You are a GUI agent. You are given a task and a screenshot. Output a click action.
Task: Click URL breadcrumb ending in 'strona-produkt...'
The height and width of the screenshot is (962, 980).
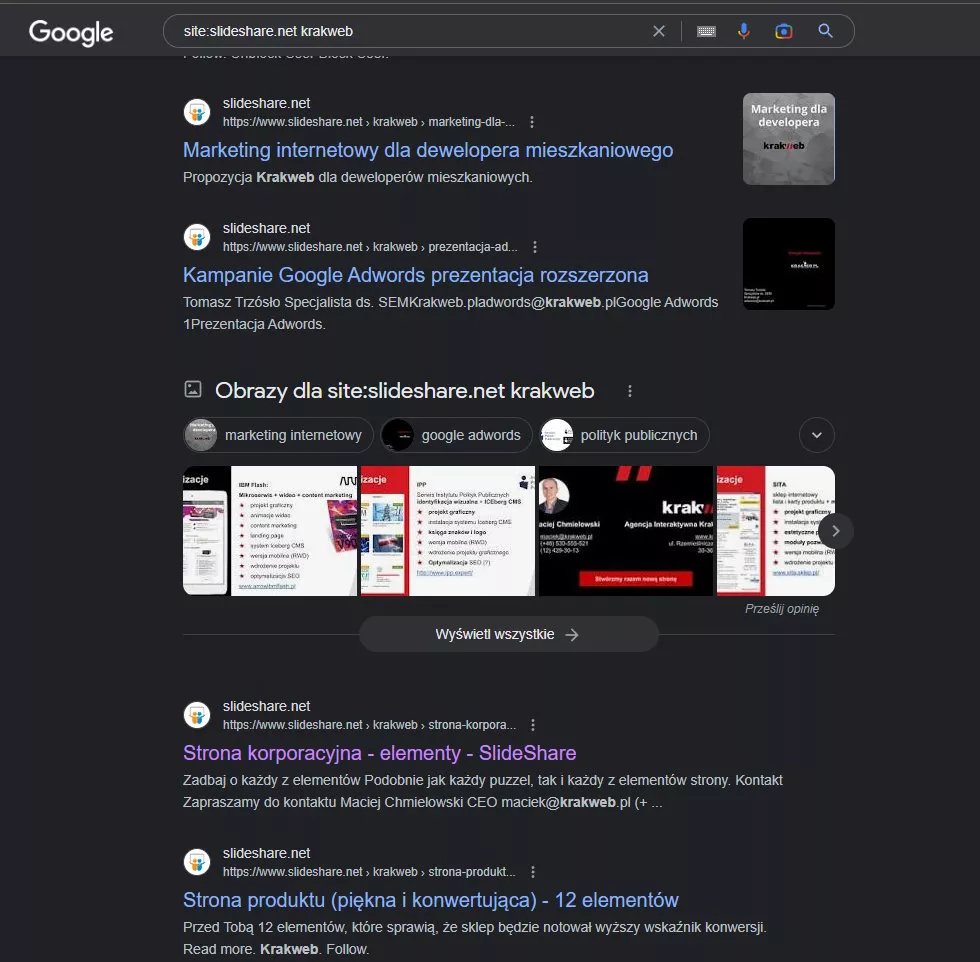(x=369, y=872)
